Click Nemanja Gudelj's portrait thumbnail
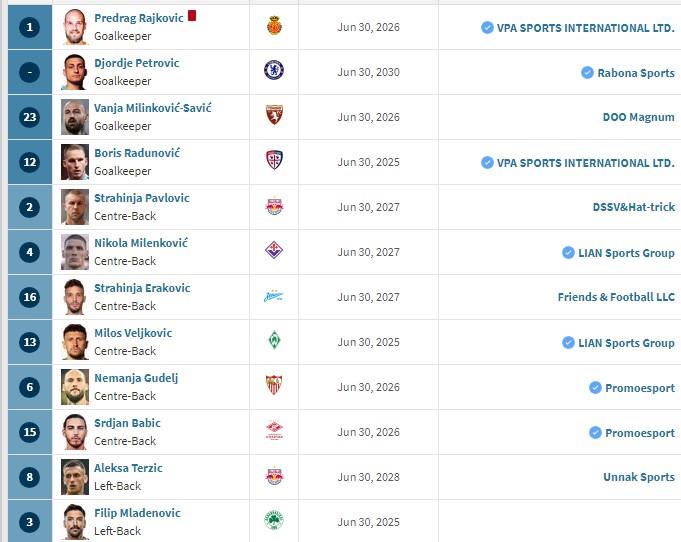Screen dimensions: 681x542 point(74,387)
